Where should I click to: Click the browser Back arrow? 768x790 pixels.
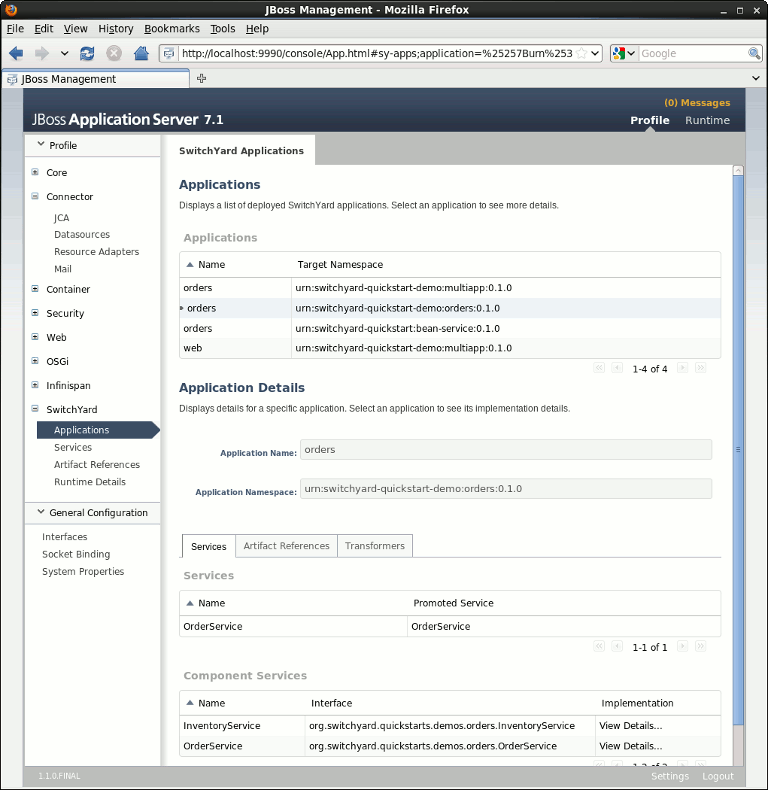pyautogui.click(x=16, y=53)
